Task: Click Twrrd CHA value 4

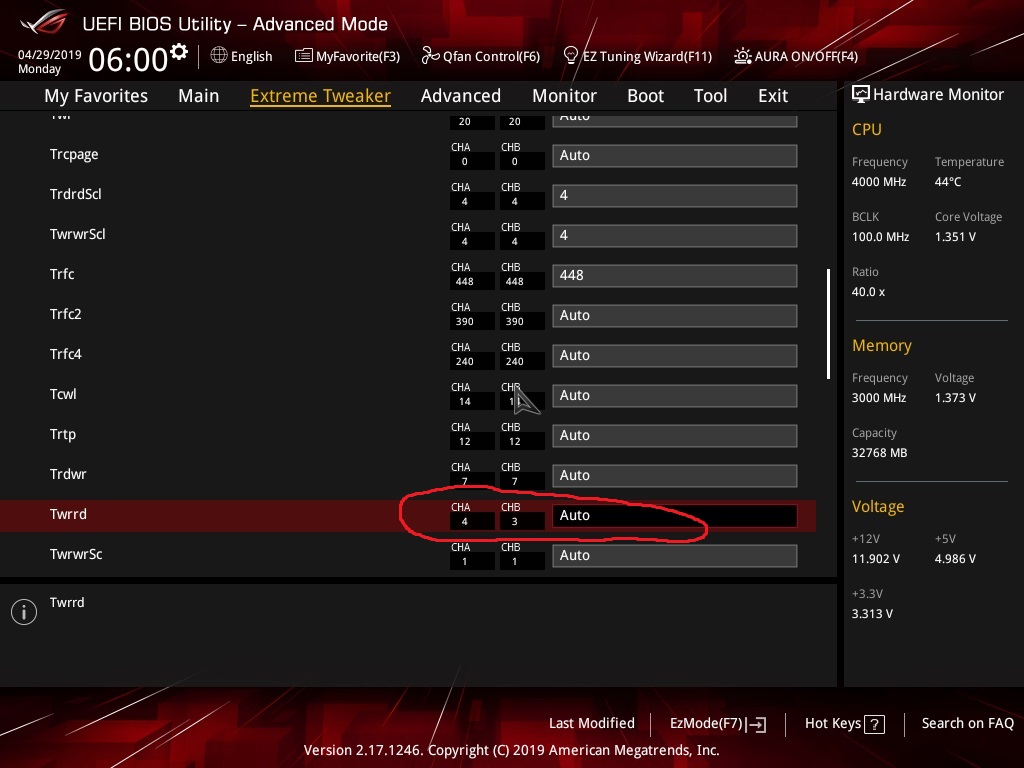Action: (464, 521)
